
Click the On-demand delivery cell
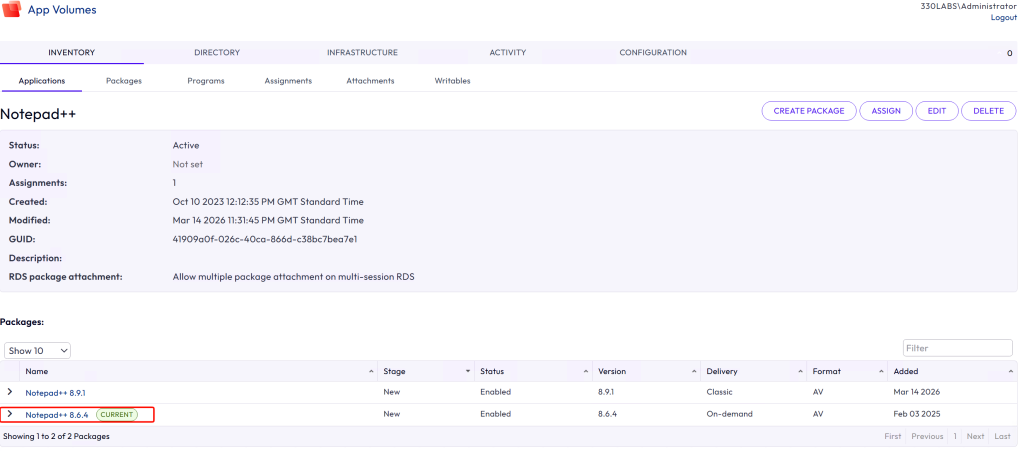pos(729,414)
